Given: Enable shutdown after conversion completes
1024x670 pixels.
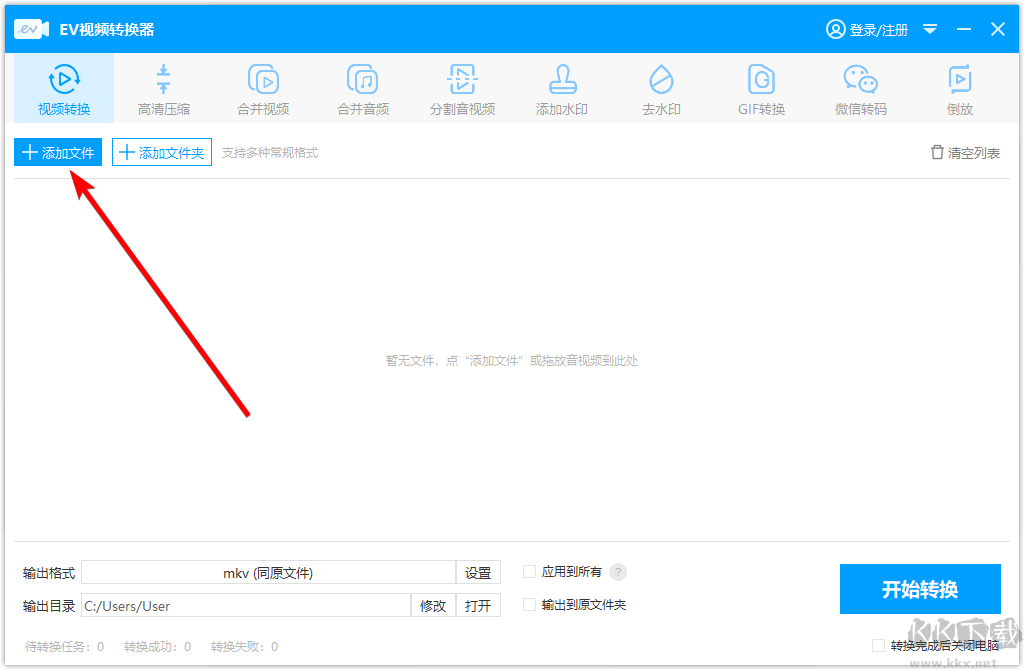Looking at the screenshot, I should 879,646.
